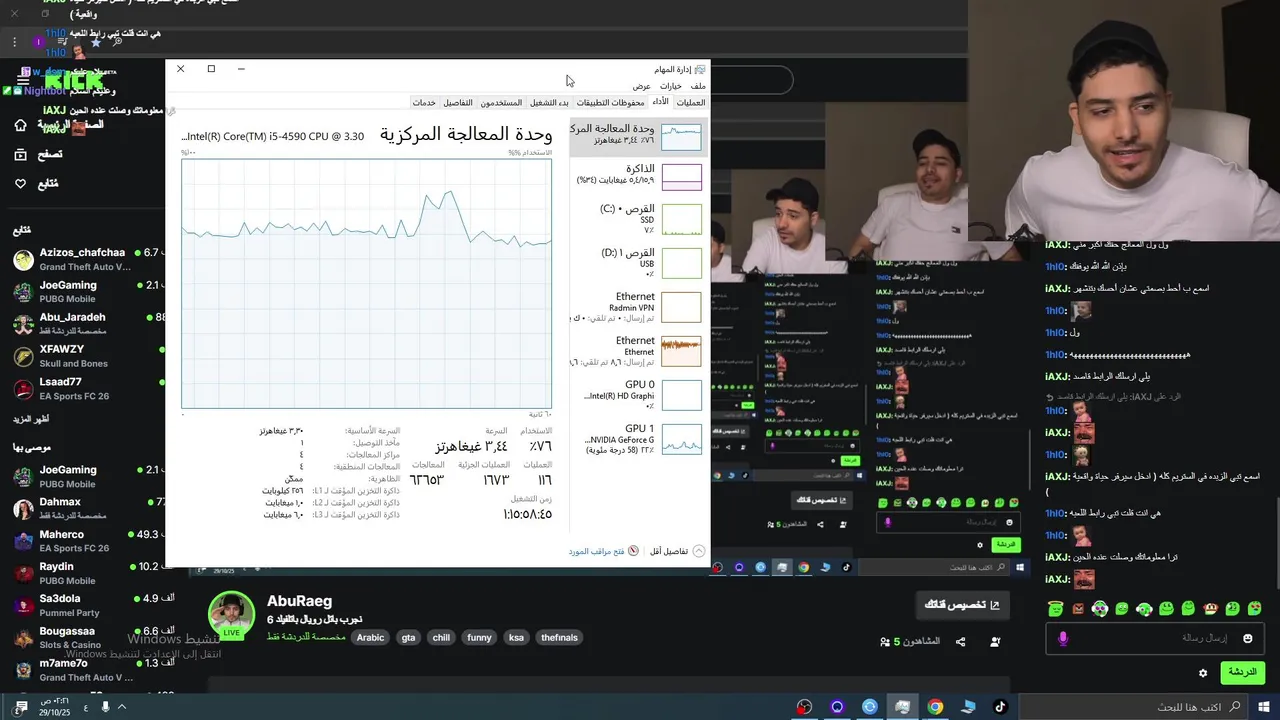Select the USB disk 1 (D:) entry
Image resolution: width=1280 pixels, height=720 pixels.
click(638, 263)
